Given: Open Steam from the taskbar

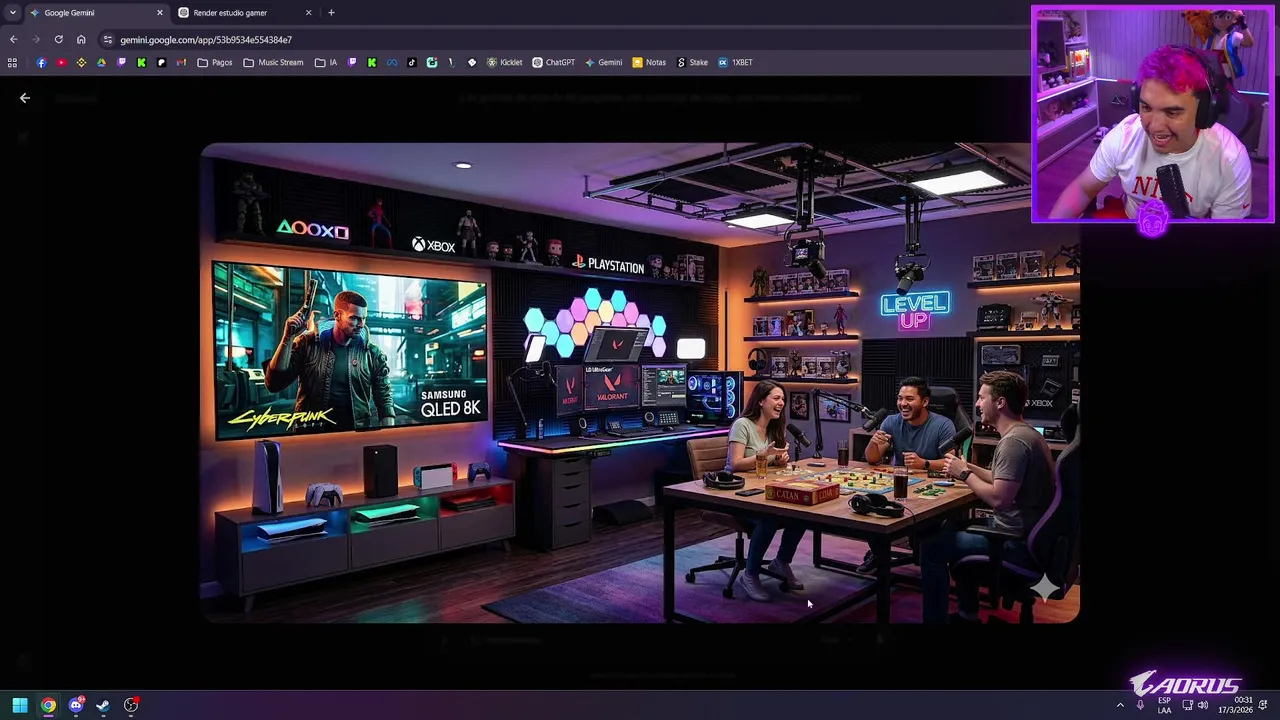Looking at the screenshot, I should (103, 705).
